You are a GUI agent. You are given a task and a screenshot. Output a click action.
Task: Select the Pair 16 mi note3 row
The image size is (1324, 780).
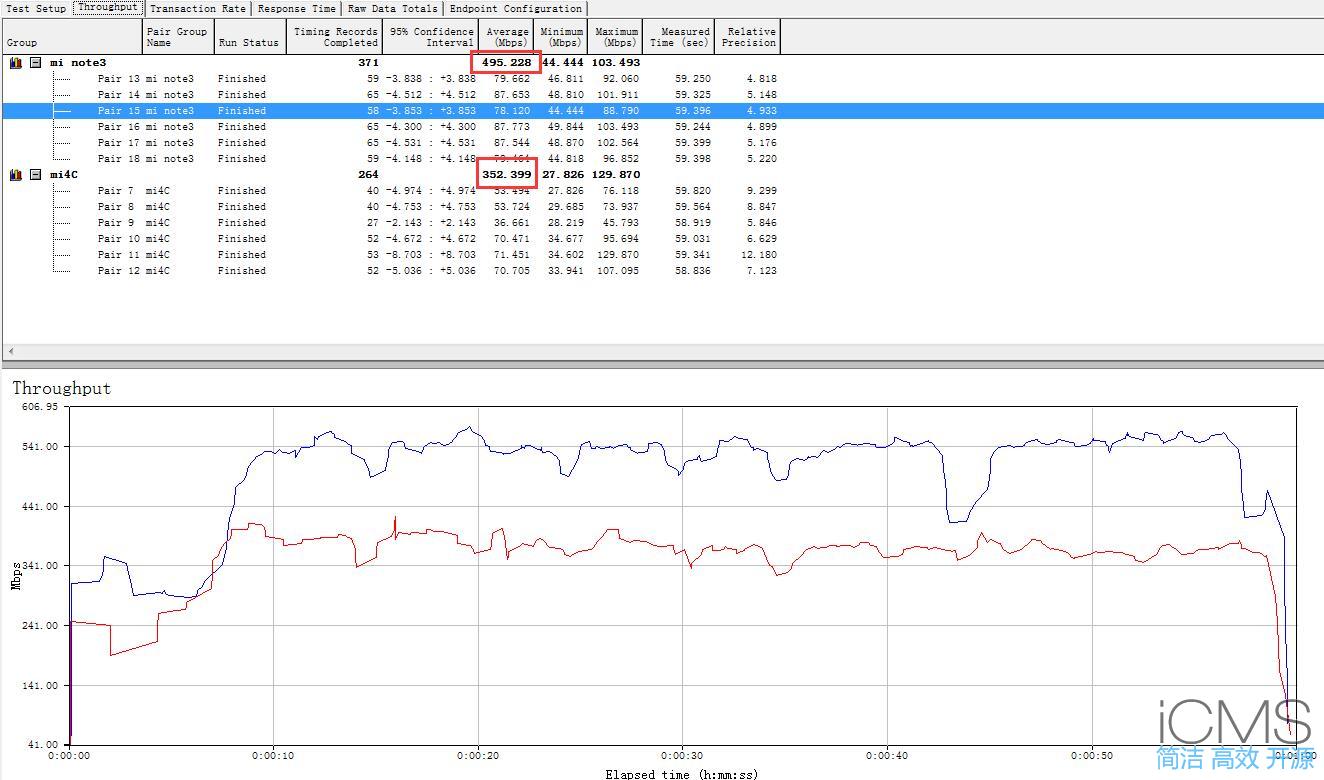(662, 127)
